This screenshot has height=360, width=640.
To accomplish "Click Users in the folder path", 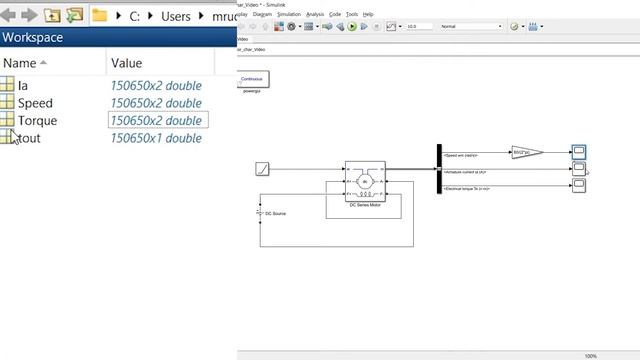I will pyautogui.click(x=176, y=16).
